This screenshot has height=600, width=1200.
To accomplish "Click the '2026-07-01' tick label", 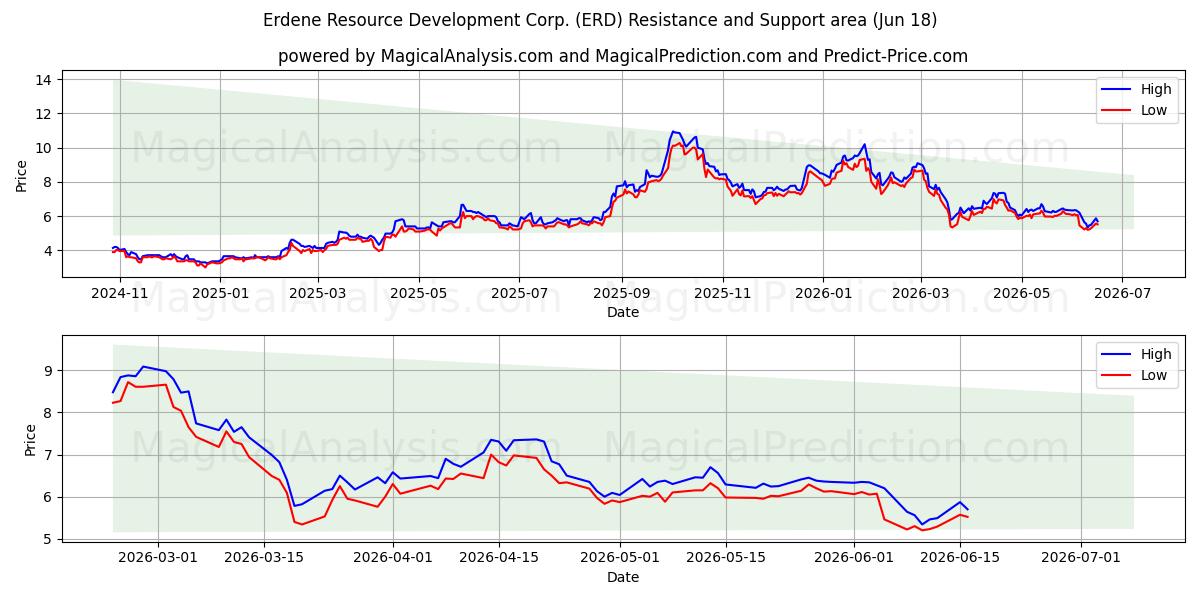I will click(1081, 558).
